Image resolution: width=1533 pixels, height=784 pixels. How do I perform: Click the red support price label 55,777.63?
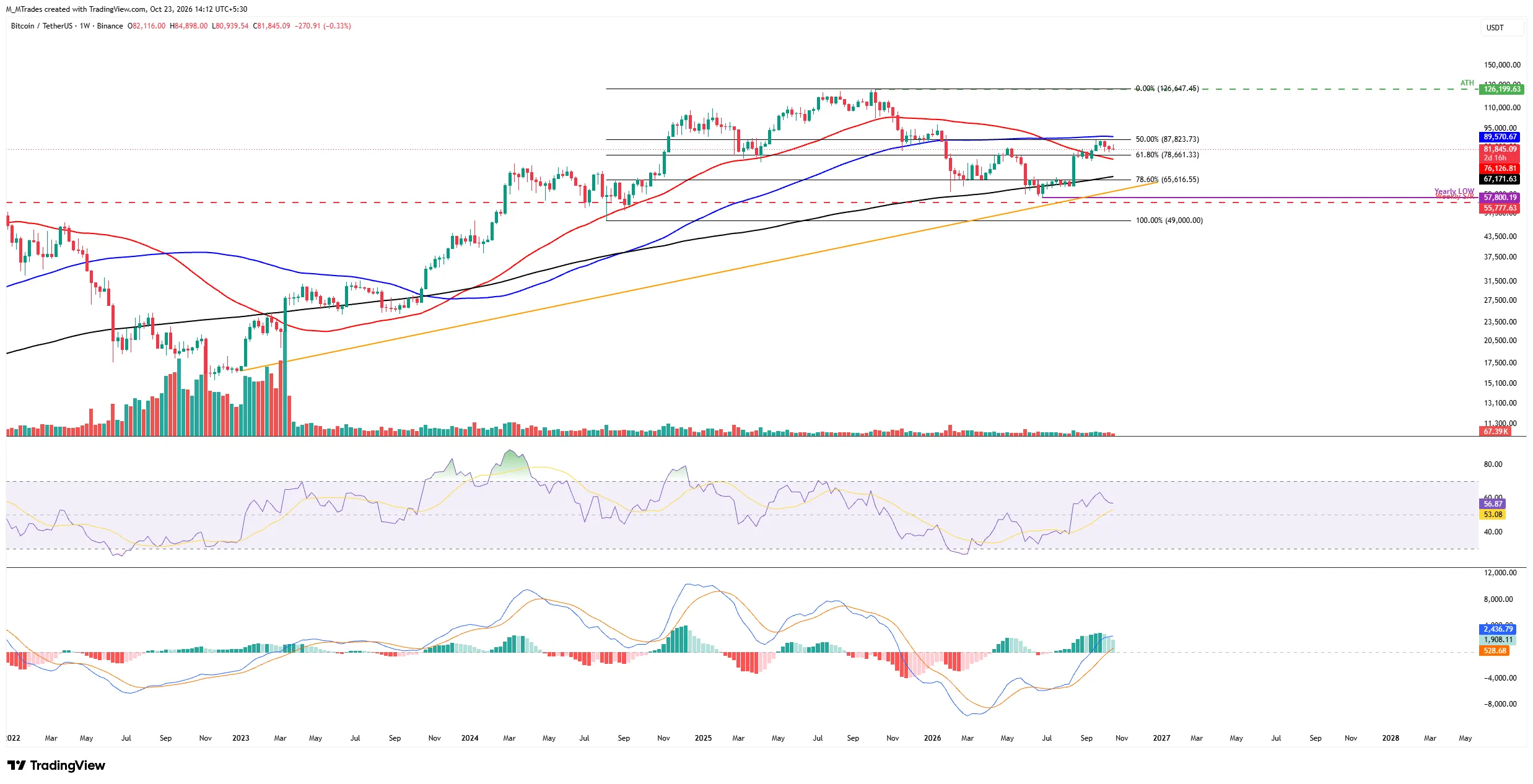click(x=1500, y=208)
